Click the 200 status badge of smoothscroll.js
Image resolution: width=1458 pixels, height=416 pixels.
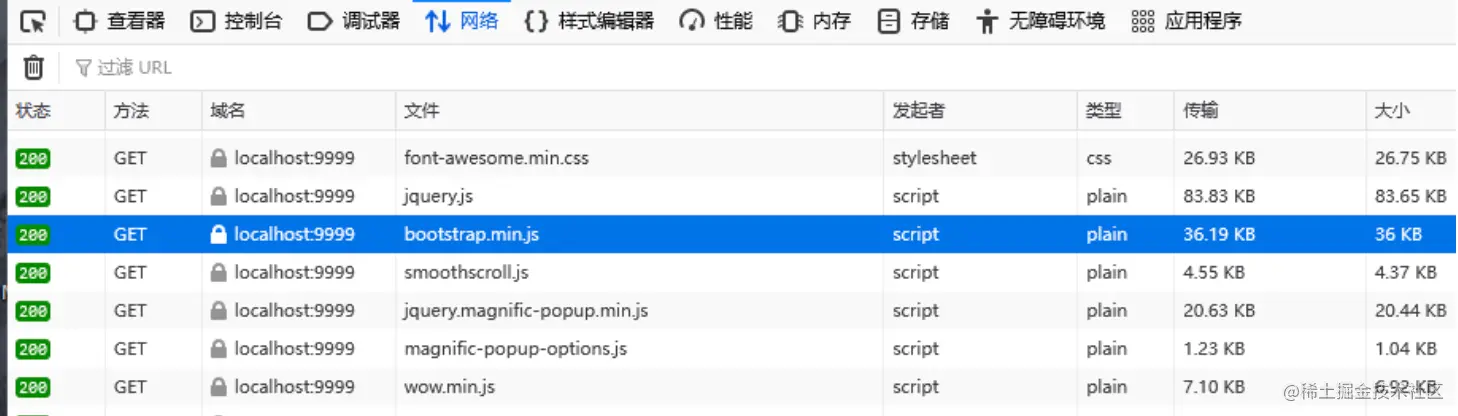(x=32, y=273)
